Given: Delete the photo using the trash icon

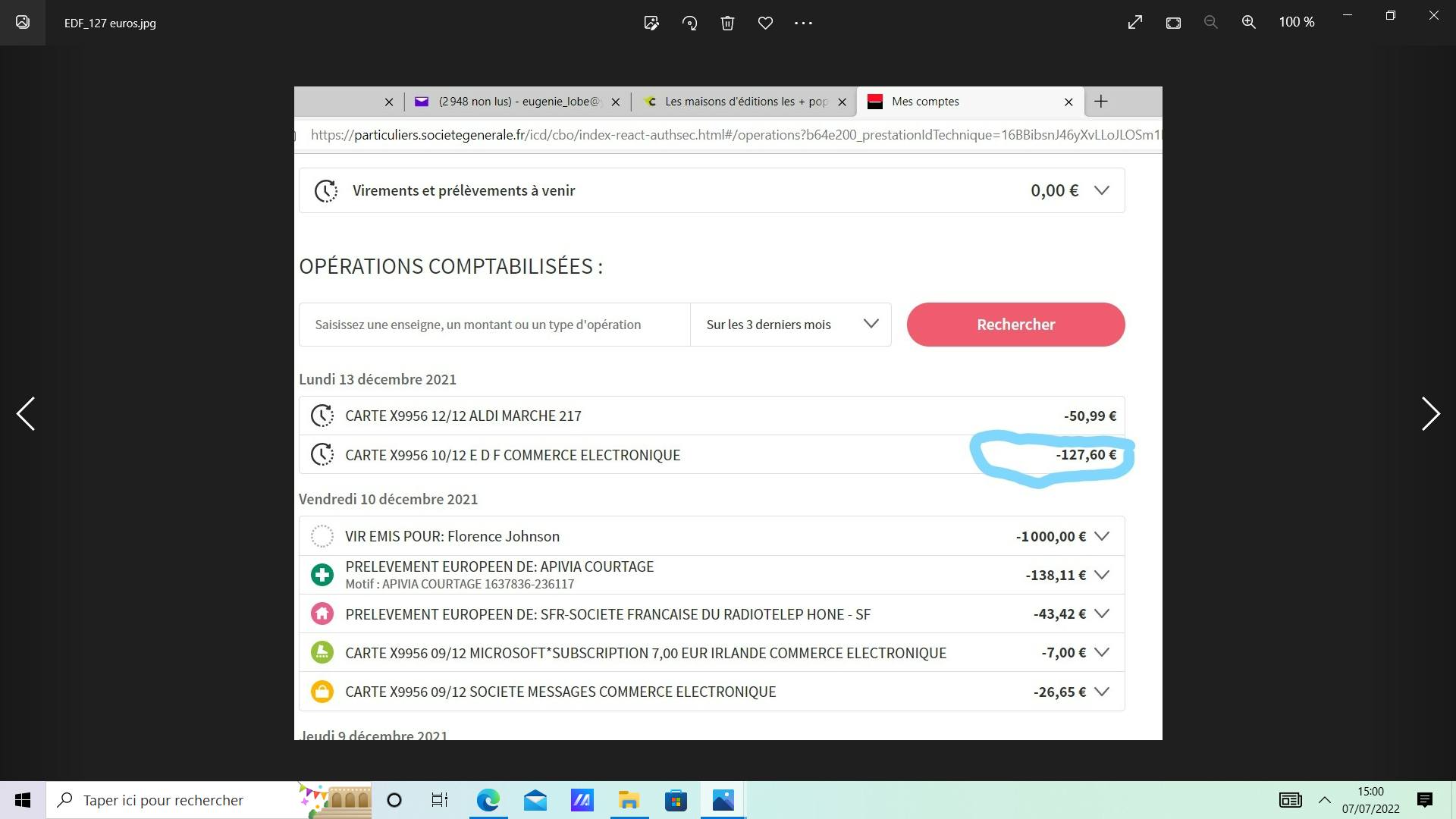Looking at the screenshot, I should click(x=727, y=23).
